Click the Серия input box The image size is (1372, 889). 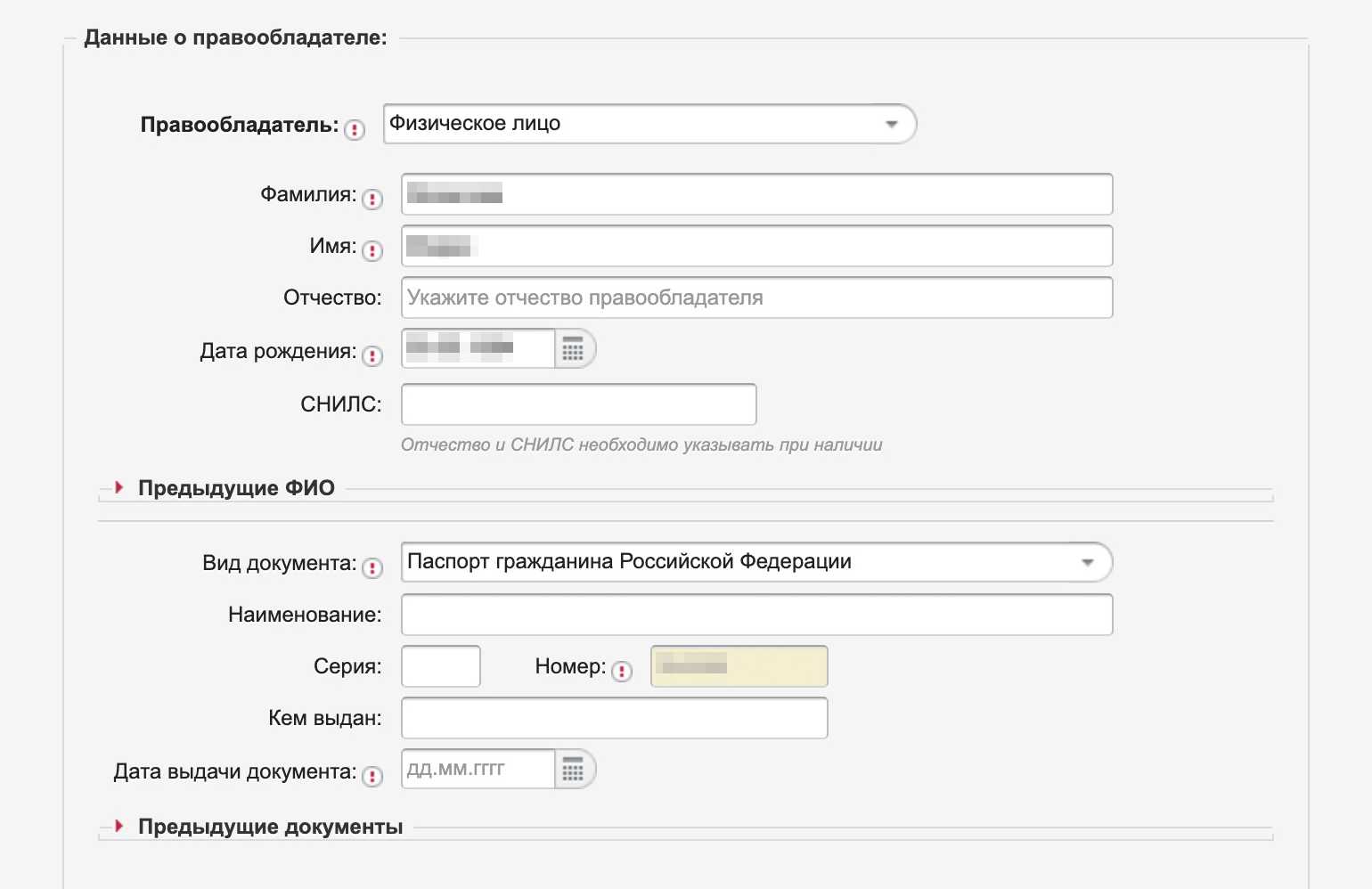point(441,666)
